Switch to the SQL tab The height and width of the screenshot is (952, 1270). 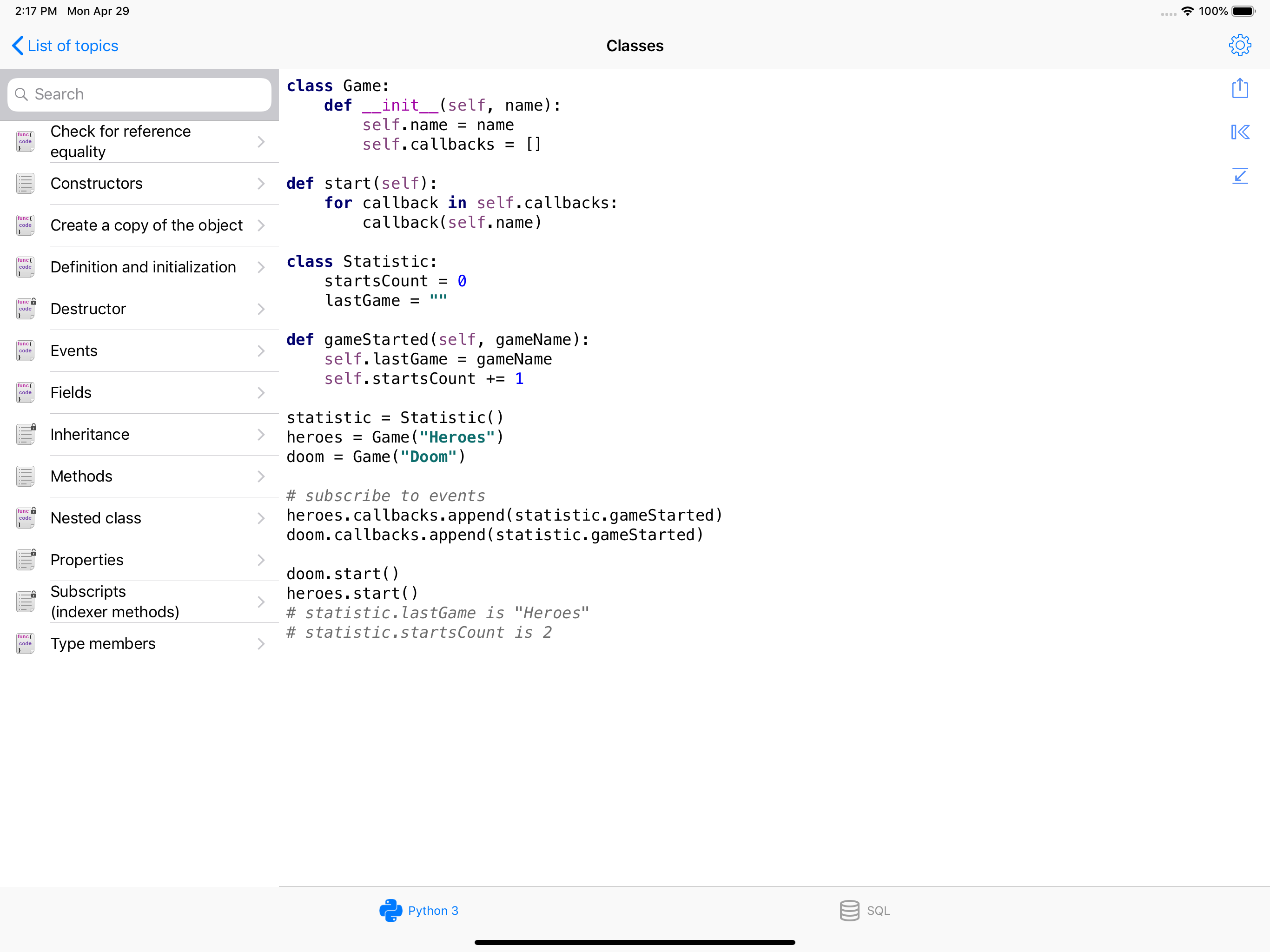point(865,910)
